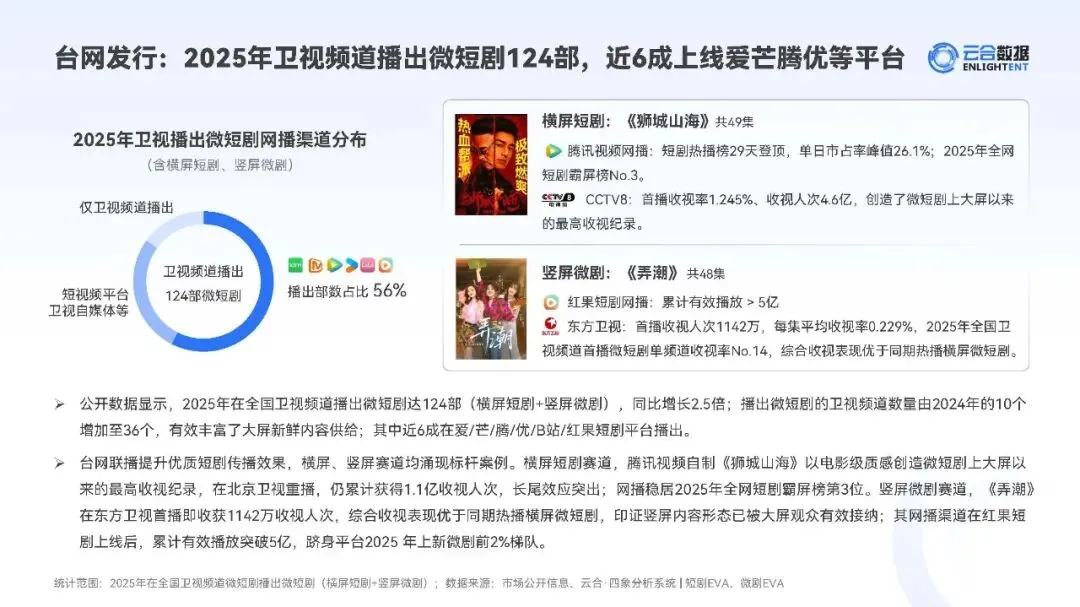
Task: Open the 狮城山海 poster thumbnail
Action: pyautogui.click(x=490, y=165)
